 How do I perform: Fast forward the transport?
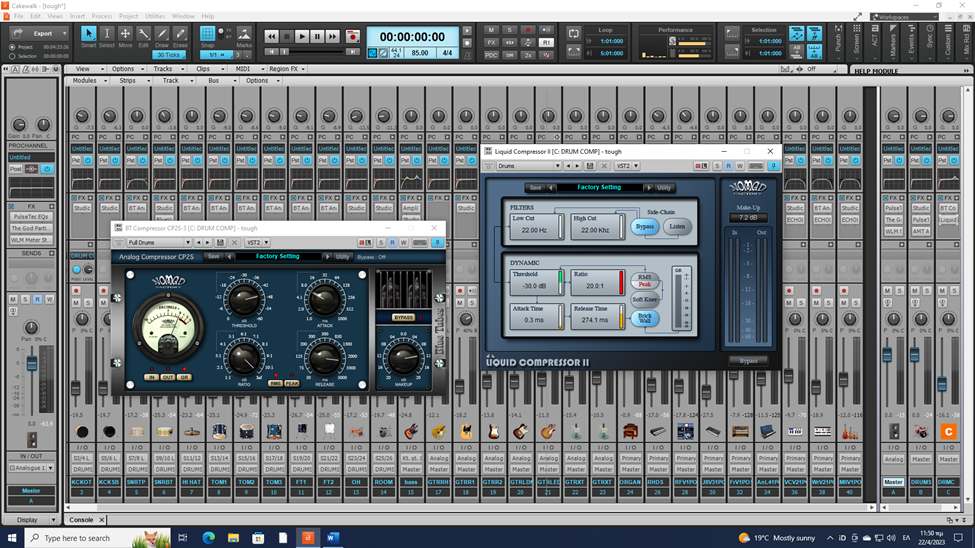pyautogui.click(x=333, y=37)
